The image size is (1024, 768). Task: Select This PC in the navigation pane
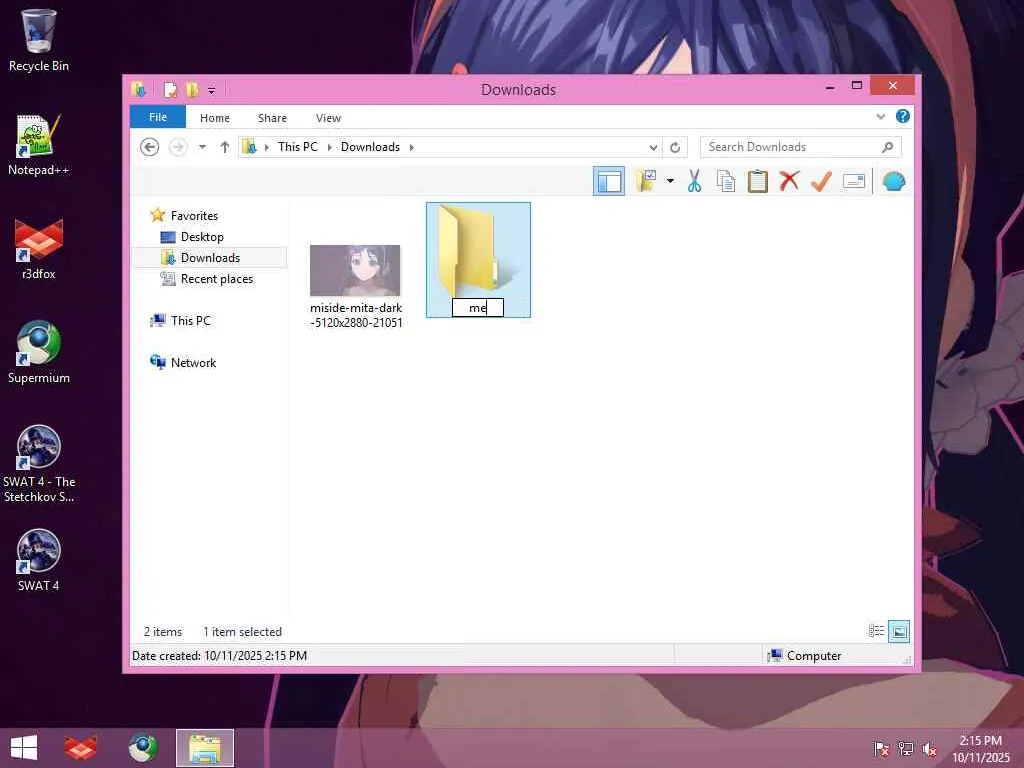click(x=191, y=321)
